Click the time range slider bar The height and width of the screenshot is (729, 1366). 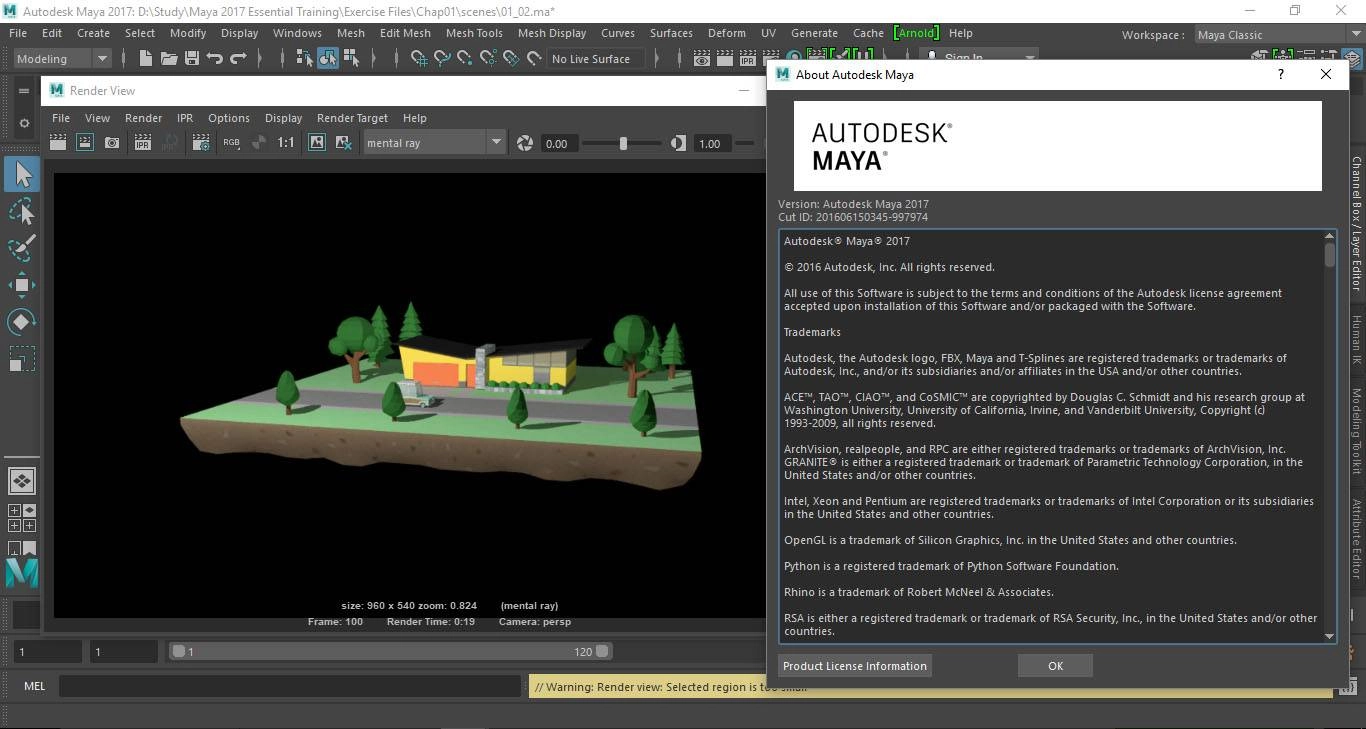point(390,651)
